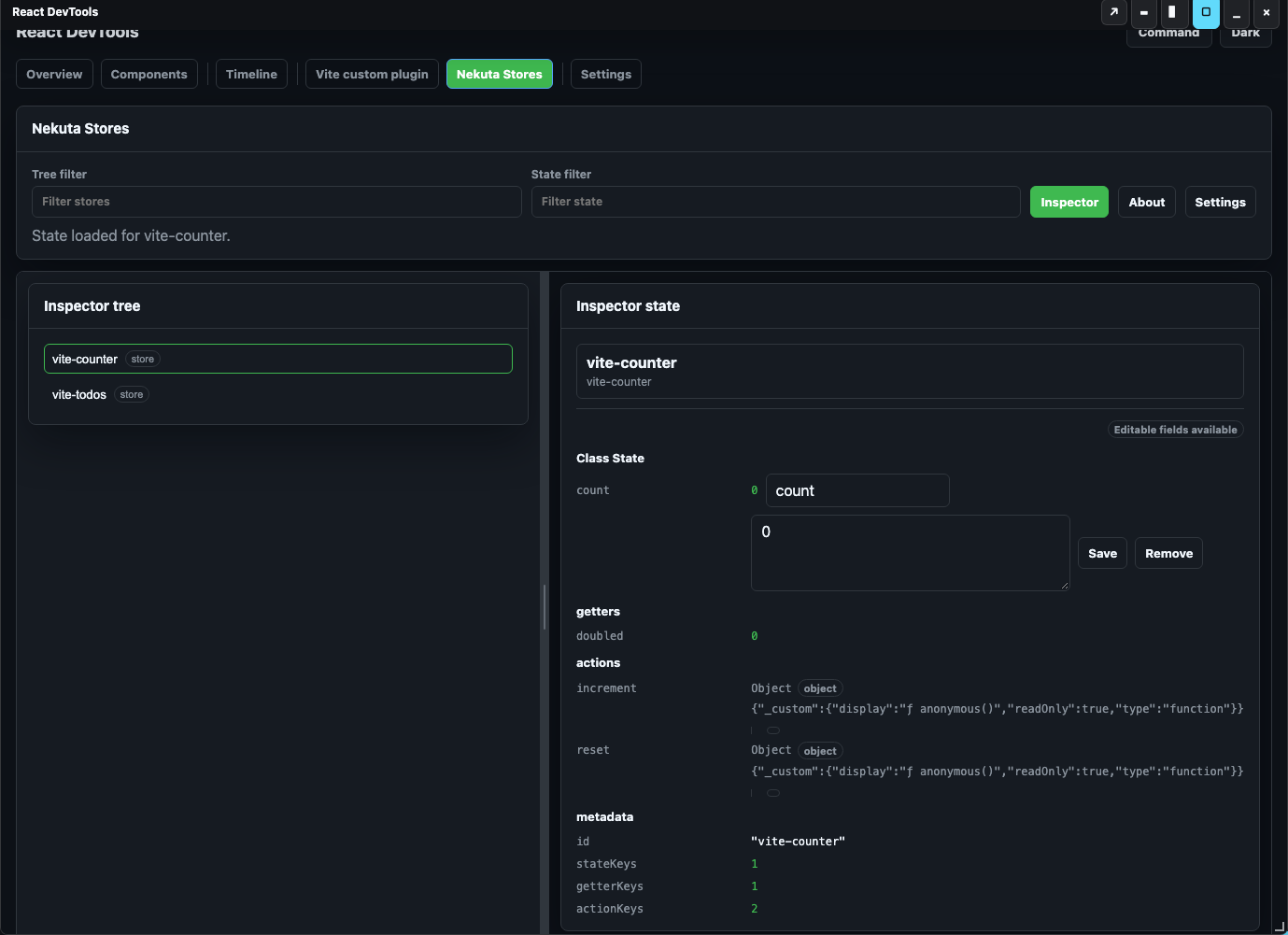Click the window resize grip at bottom corner
The width and height of the screenshot is (1288, 935).
click(x=1281, y=927)
